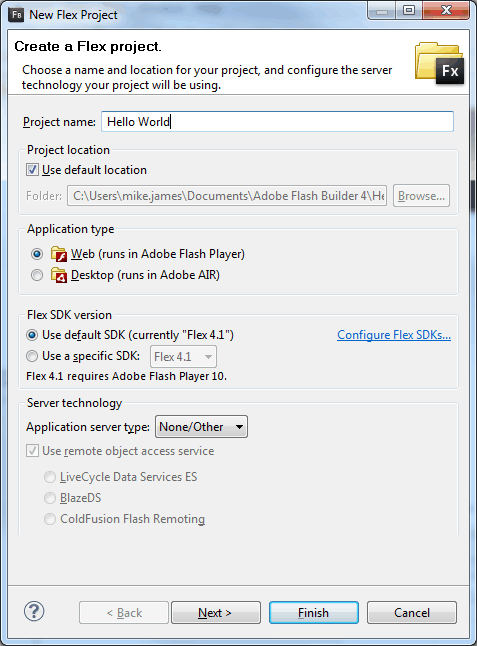Expand Application server type None/Other dropdown
The image size is (477, 646).
point(201,427)
